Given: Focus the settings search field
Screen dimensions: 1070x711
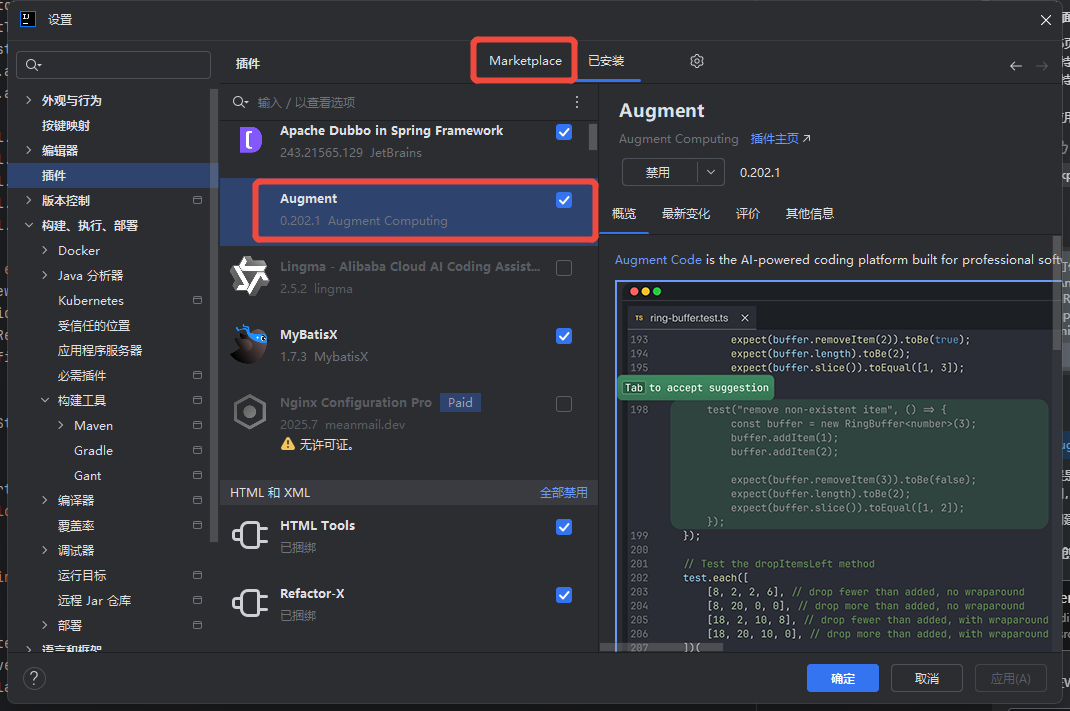Looking at the screenshot, I should (113, 65).
